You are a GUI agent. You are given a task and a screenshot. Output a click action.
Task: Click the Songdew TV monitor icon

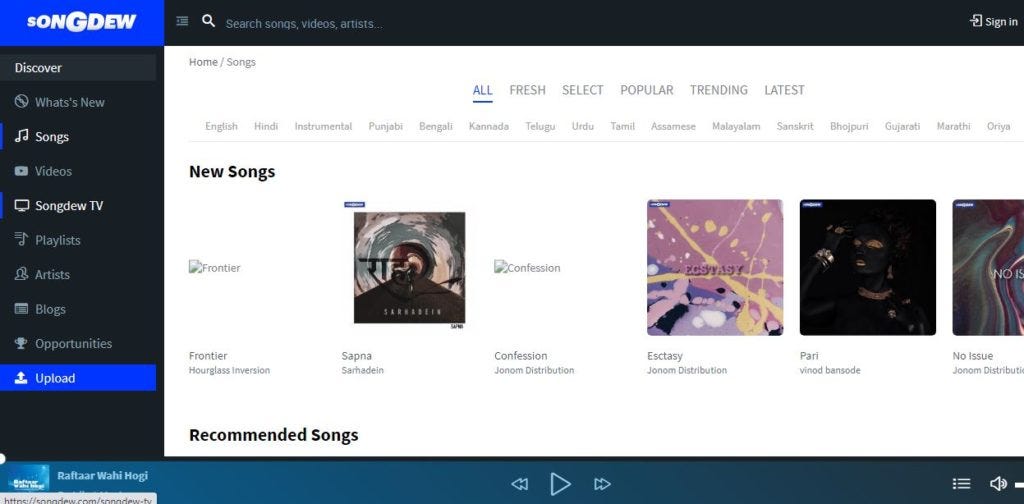[22, 205]
